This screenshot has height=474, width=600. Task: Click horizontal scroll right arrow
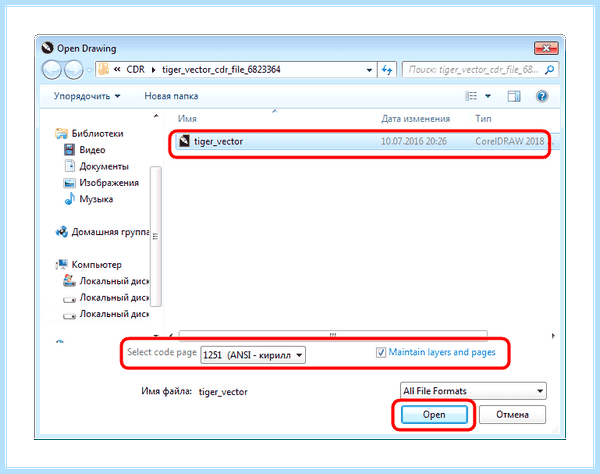(553, 336)
